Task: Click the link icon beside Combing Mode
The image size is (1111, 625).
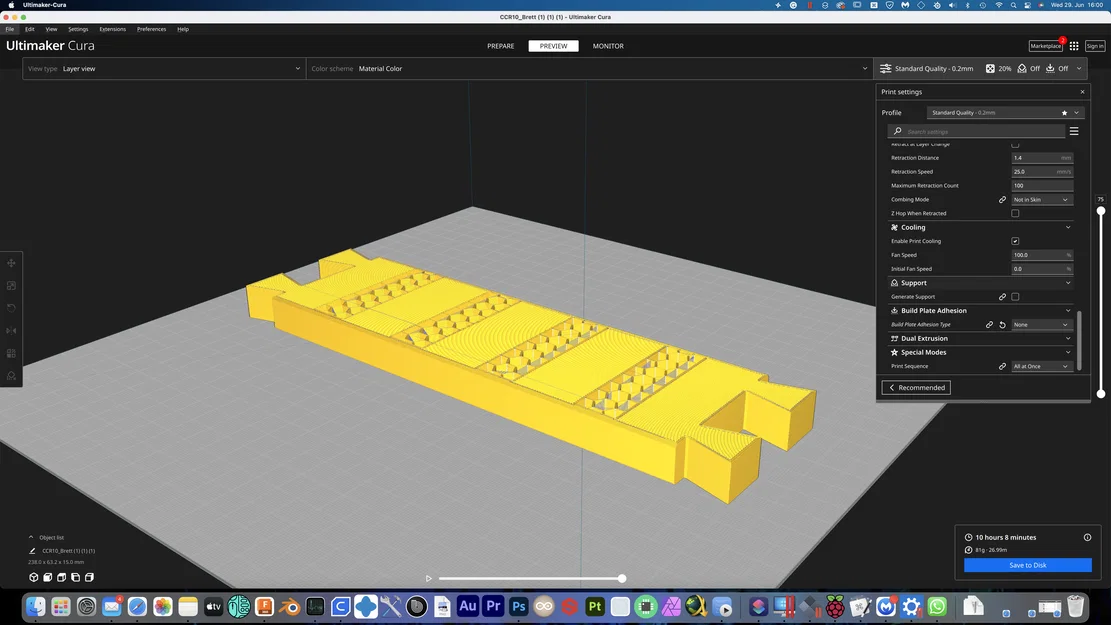Action: coord(1003,200)
